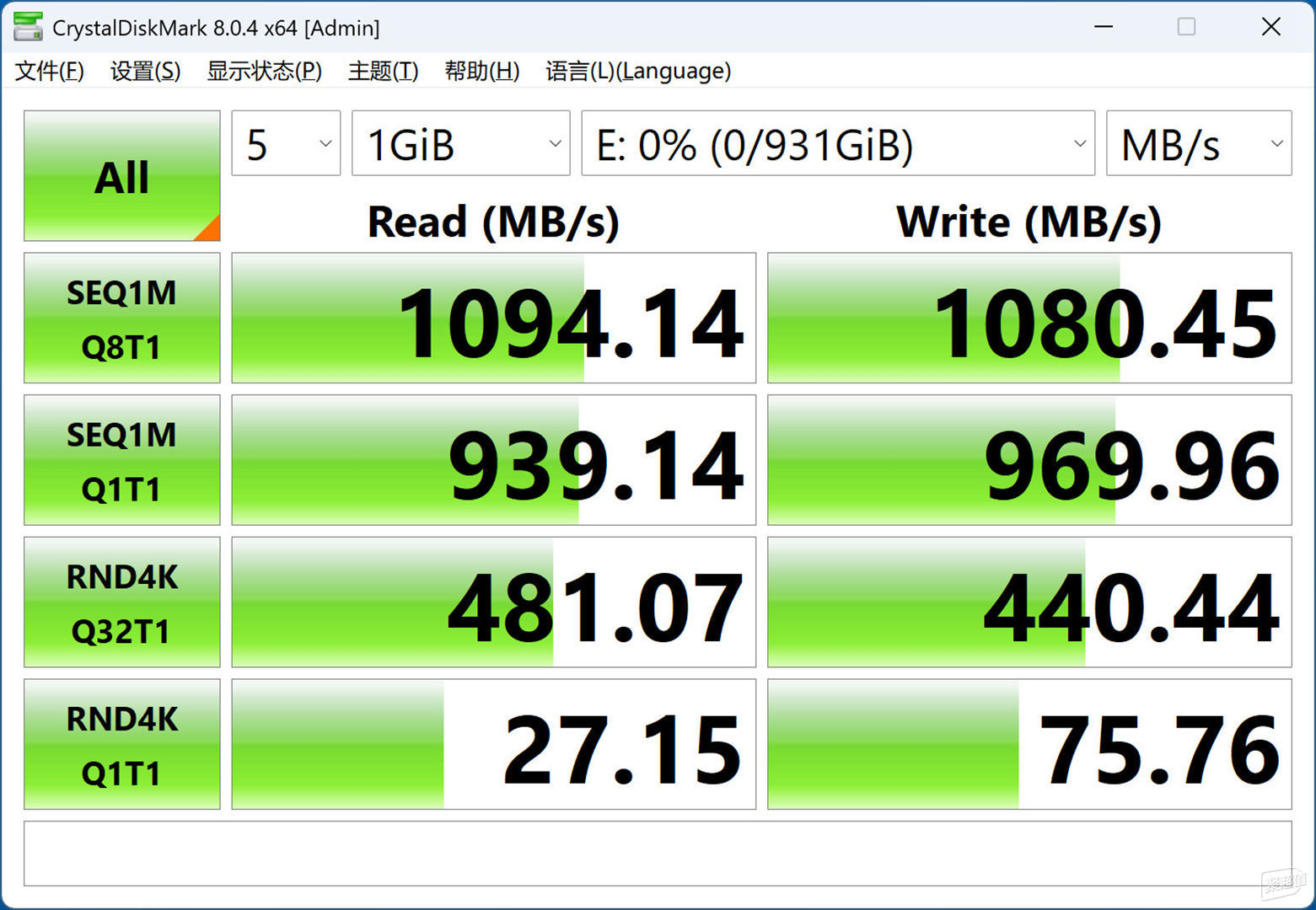This screenshot has height=910, width=1316.
Task: Open the 主题(T) menu
Action: point(383,71)
